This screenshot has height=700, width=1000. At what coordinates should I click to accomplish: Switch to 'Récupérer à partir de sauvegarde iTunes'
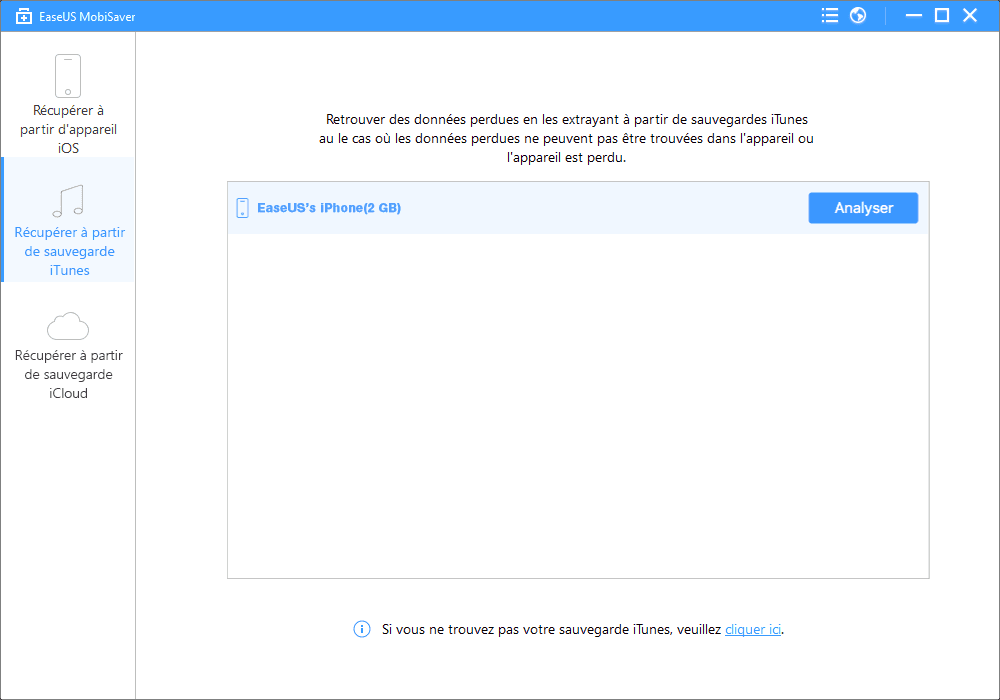[68, 219]
